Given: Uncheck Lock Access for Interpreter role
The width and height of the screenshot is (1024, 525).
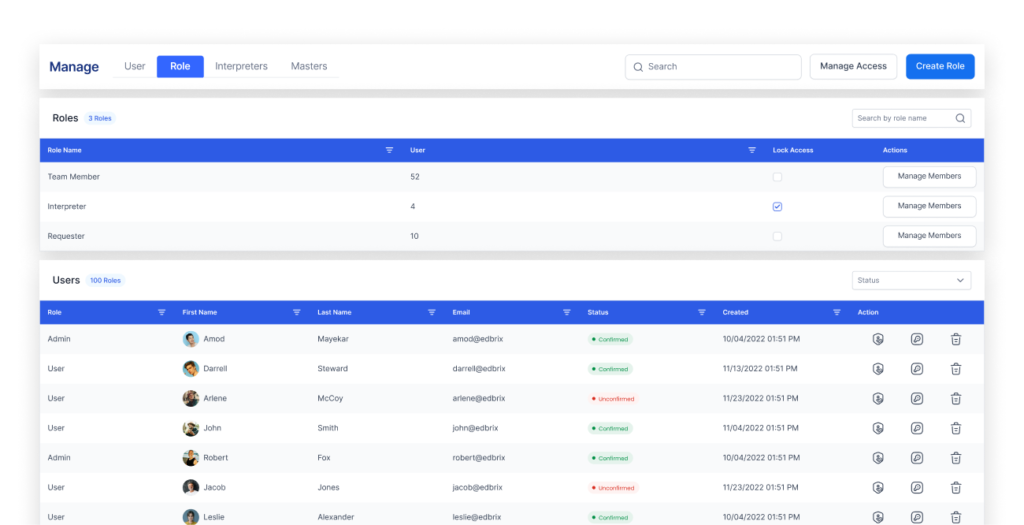Looking at the screenshot, I should click(x=777, y=207).
